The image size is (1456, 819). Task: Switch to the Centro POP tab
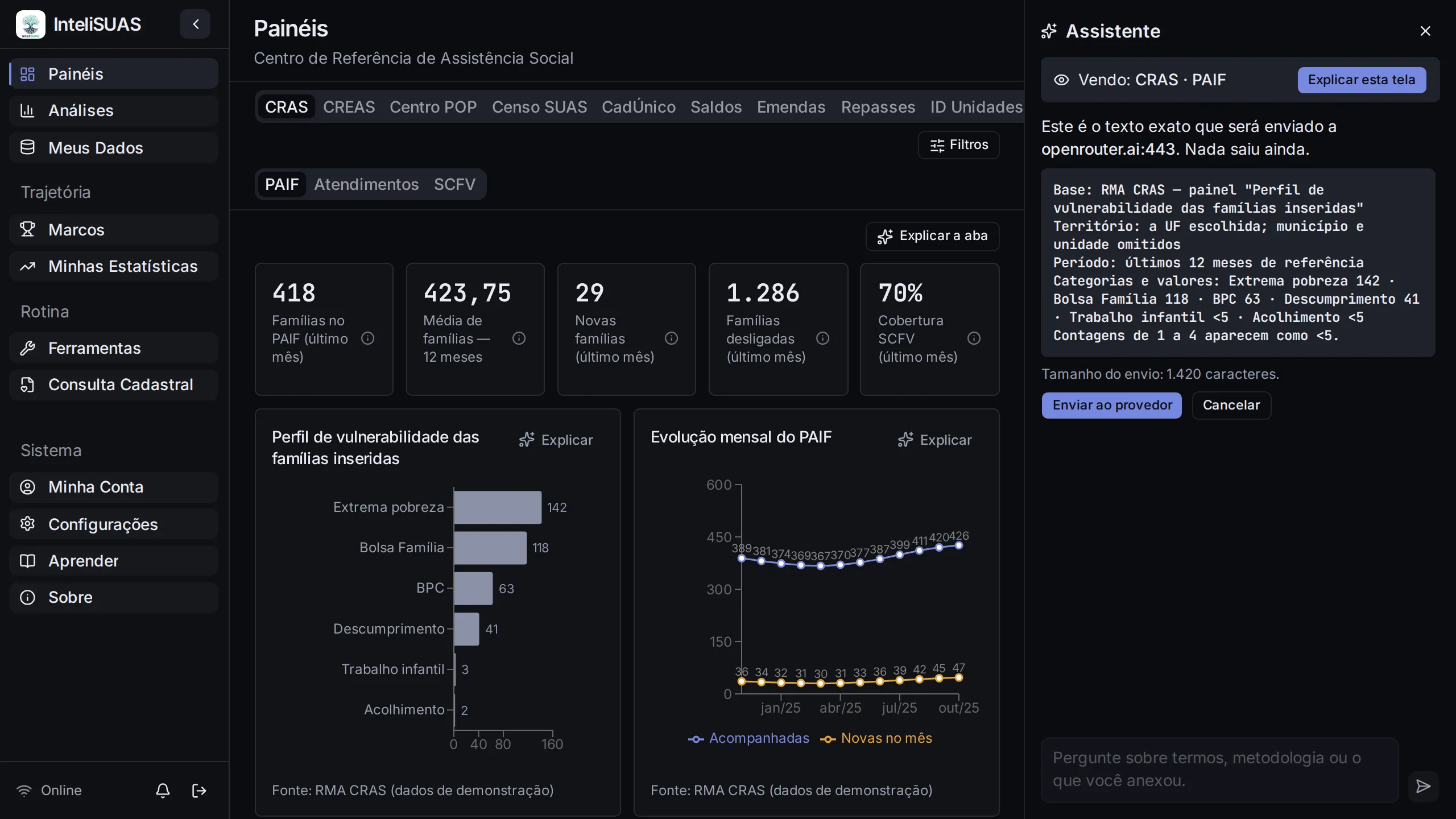pos(433,107)
